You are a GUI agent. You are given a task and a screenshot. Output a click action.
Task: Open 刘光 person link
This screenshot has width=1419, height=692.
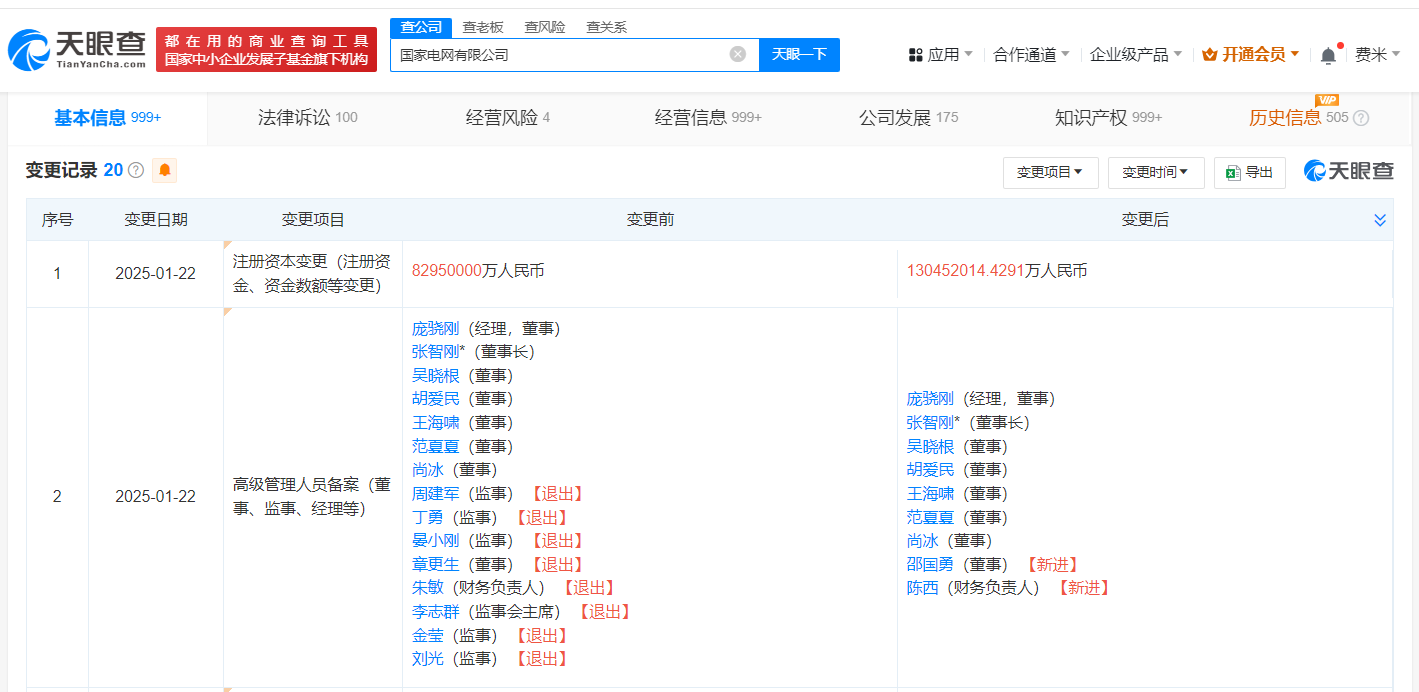(x=428, y=658)
